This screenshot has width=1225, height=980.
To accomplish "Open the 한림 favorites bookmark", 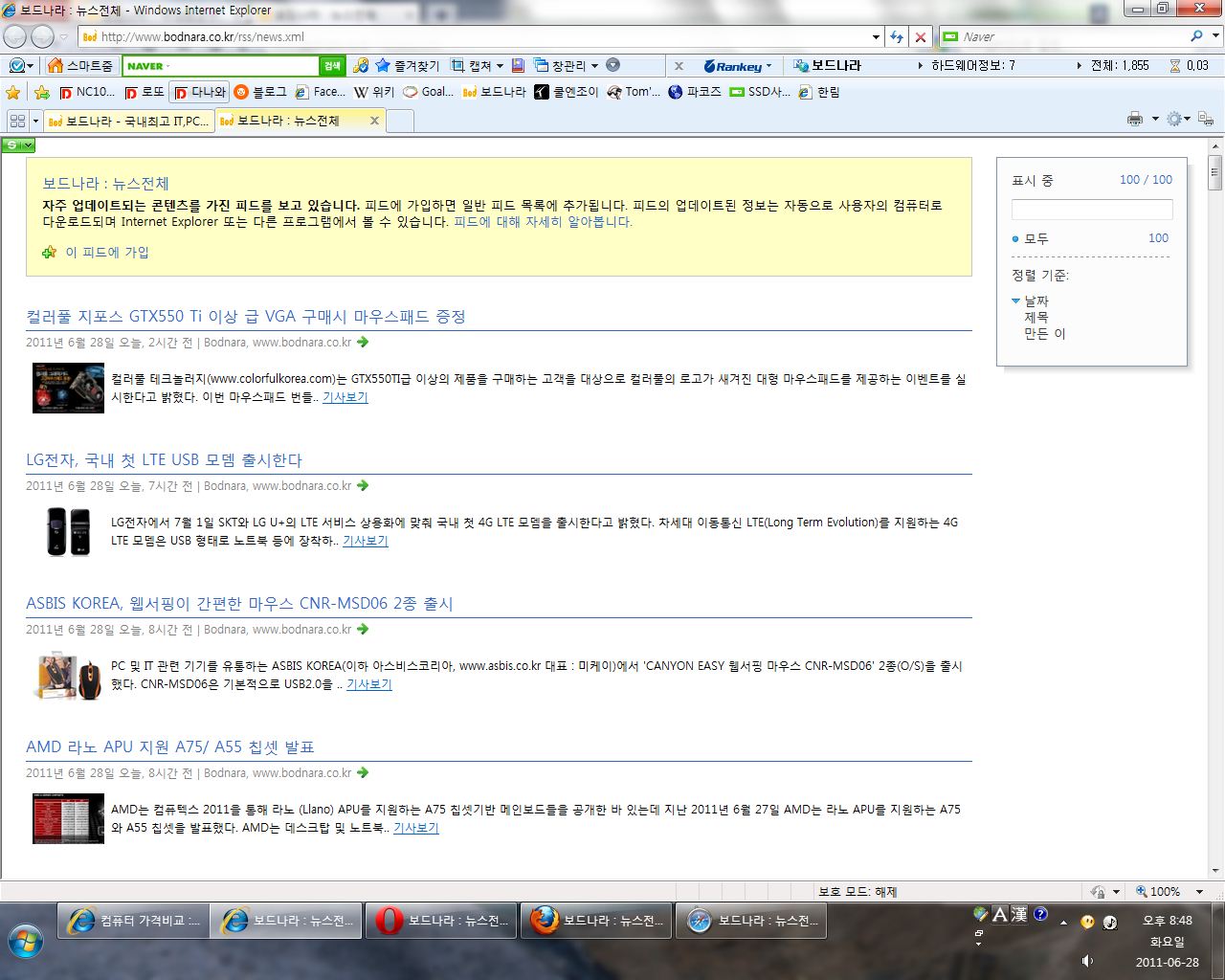I will pyautogui.click(x=819, y=93).
